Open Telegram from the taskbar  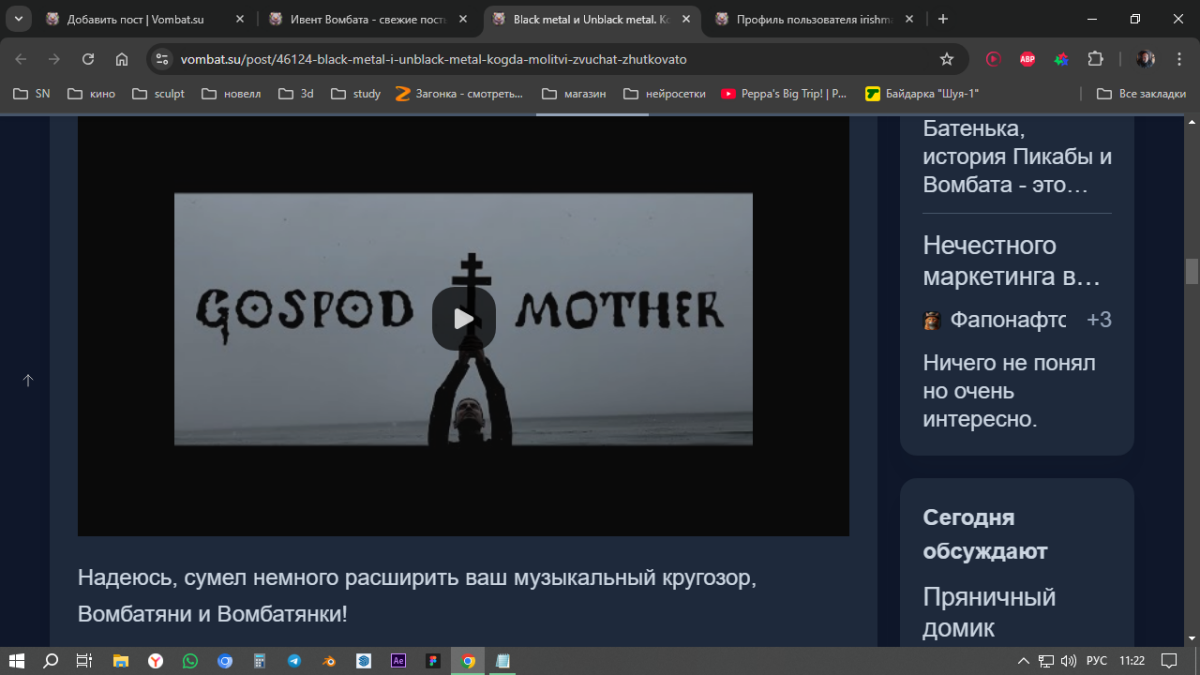pos(294,661)
